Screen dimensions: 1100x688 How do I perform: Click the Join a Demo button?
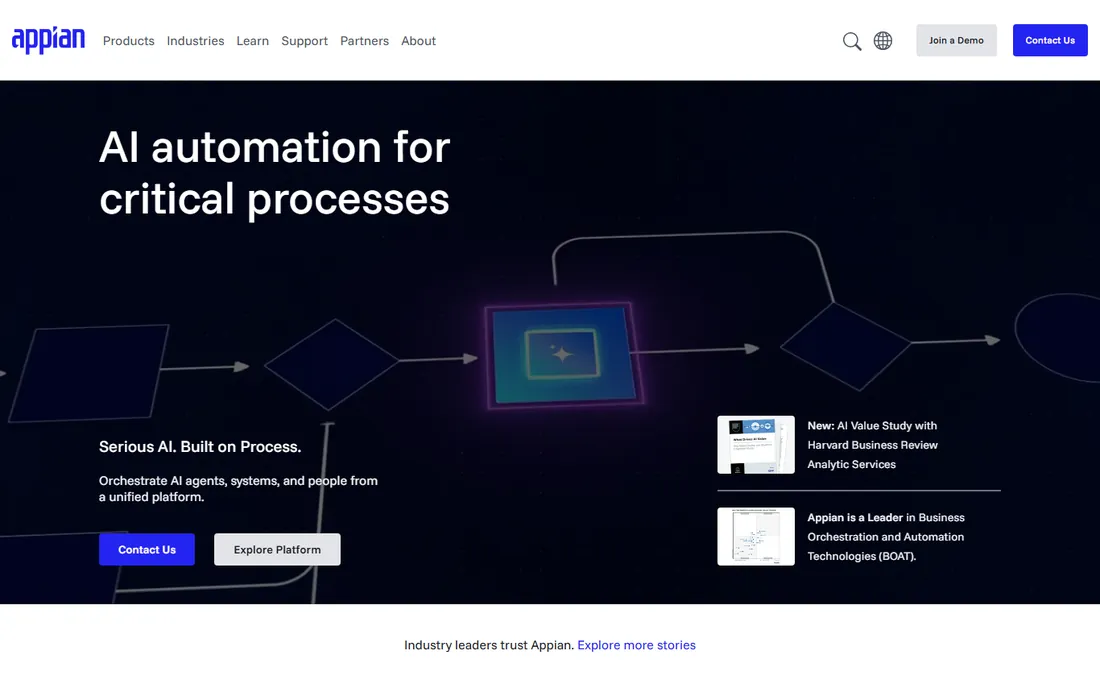point(956,40)
